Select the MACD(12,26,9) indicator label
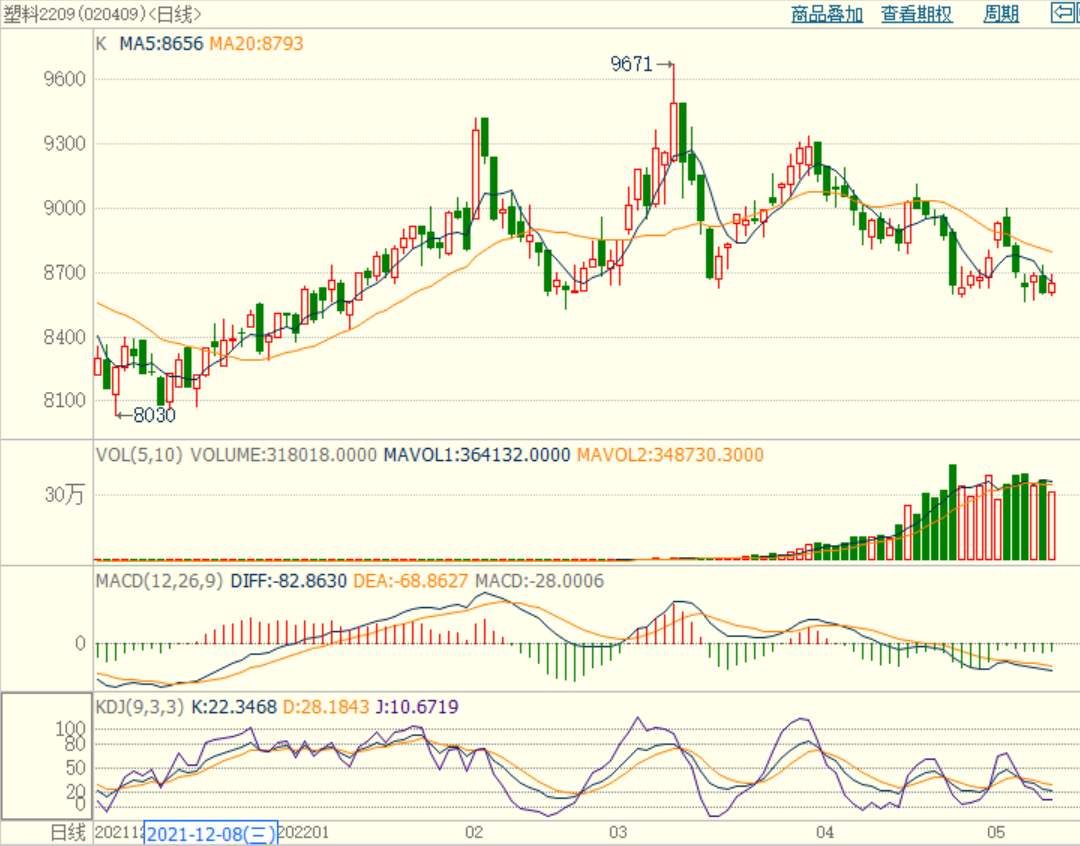Image resolution: width=1080 pixels, height=846 pixels. 160,581
